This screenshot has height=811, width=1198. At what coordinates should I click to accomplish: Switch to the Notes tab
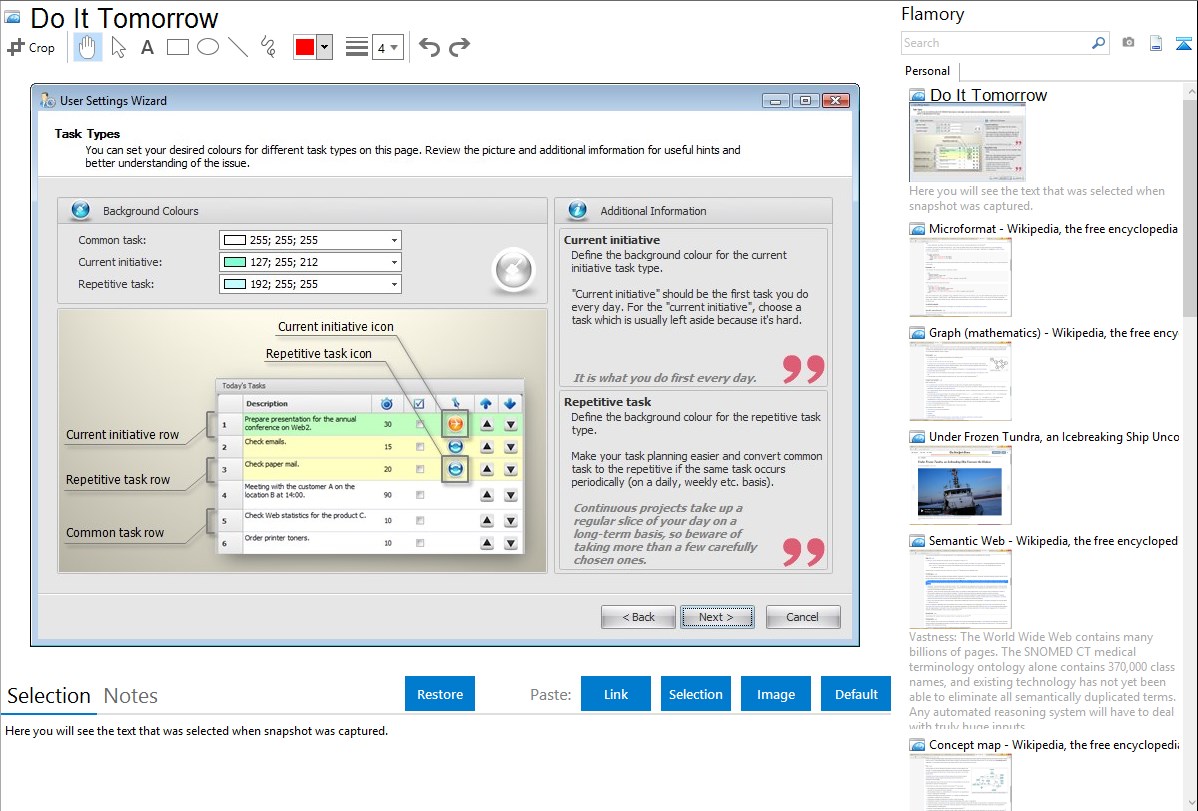(x=131, y=696)
